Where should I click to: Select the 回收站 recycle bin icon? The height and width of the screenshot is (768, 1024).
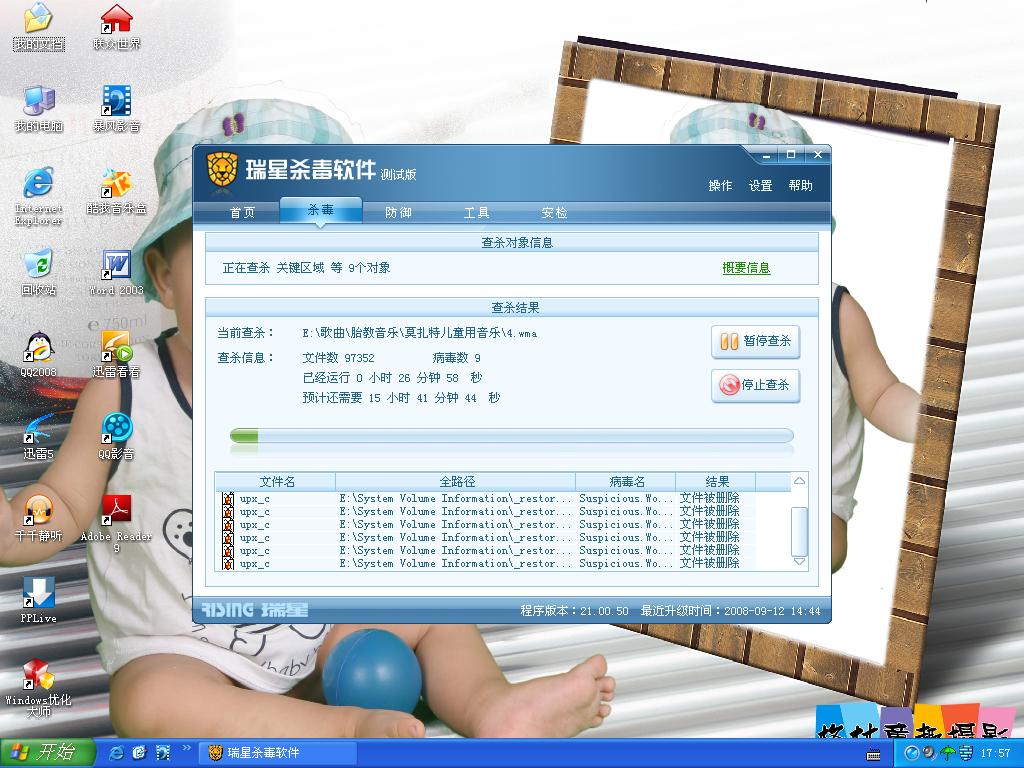(x=39, y=272)
